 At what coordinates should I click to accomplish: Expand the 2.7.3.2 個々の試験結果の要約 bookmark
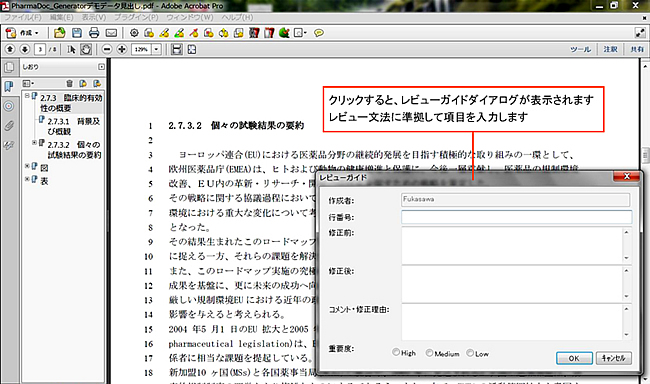(34, 143)
